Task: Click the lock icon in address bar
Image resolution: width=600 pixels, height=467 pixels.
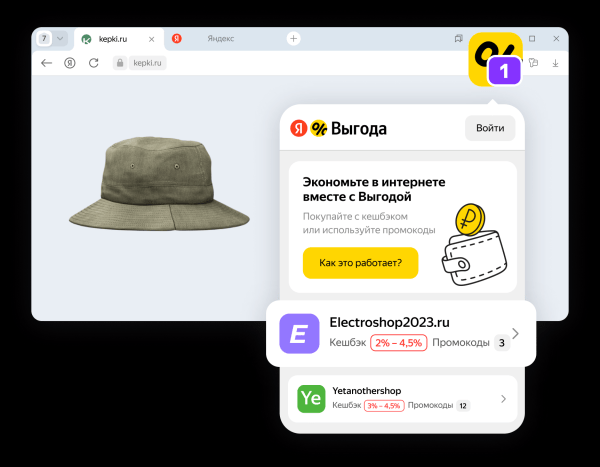Action: (x=120, y=62)
